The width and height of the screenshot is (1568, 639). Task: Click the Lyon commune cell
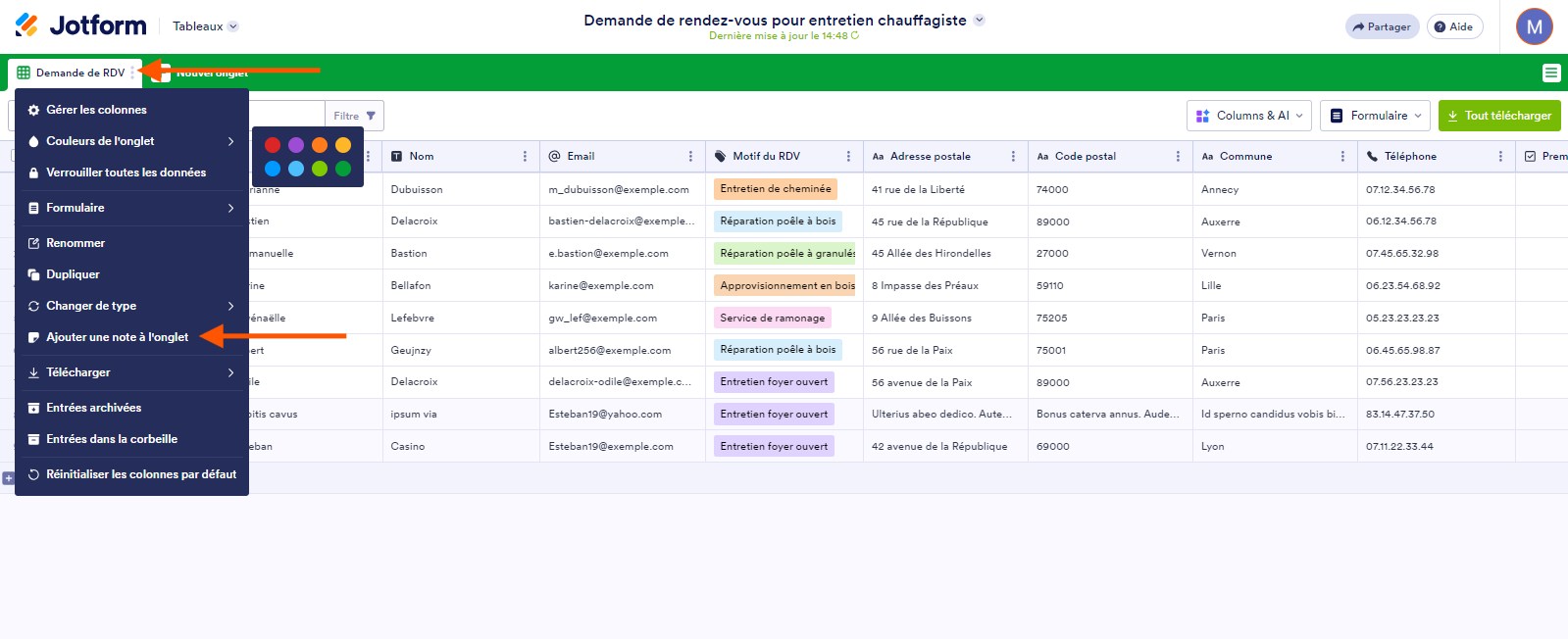coord(1275,446)
